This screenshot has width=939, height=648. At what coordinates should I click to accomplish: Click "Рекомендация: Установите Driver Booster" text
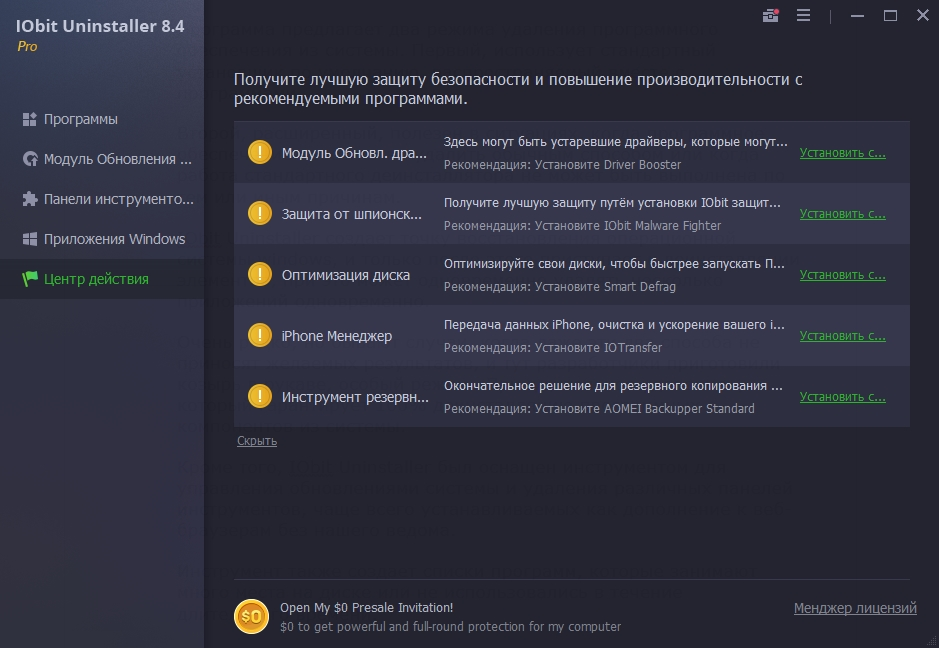(562, 165)
